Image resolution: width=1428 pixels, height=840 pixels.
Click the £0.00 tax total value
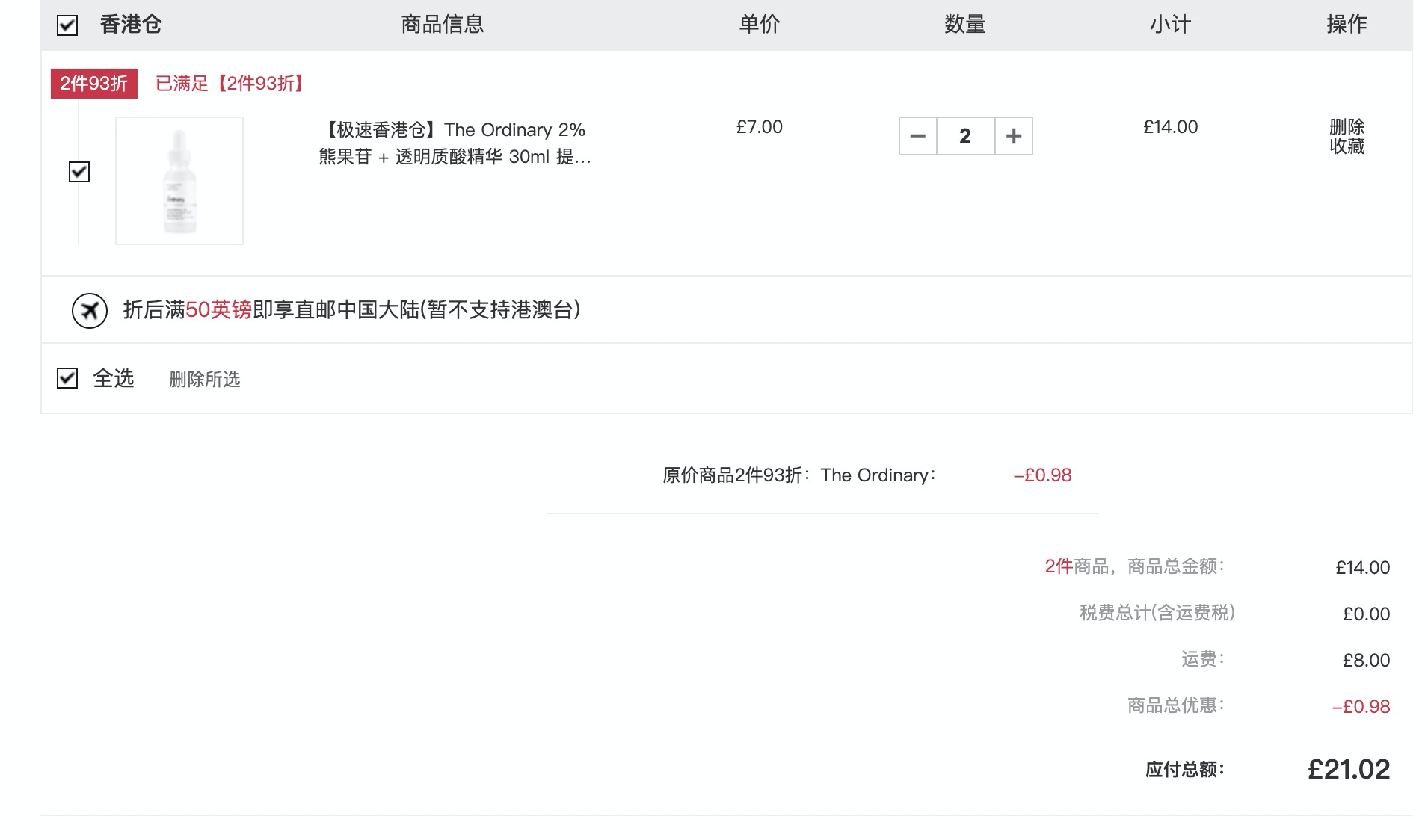point(1367,614)
